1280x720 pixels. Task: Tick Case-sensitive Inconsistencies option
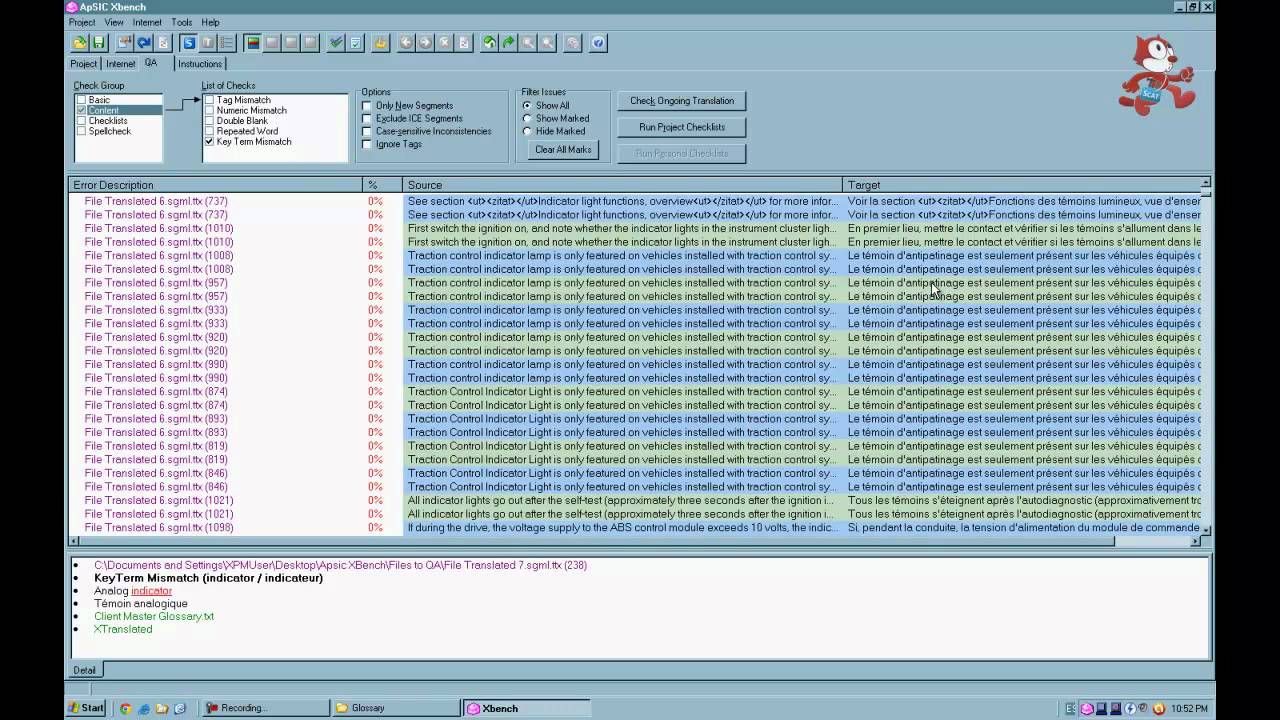point(367,131)
